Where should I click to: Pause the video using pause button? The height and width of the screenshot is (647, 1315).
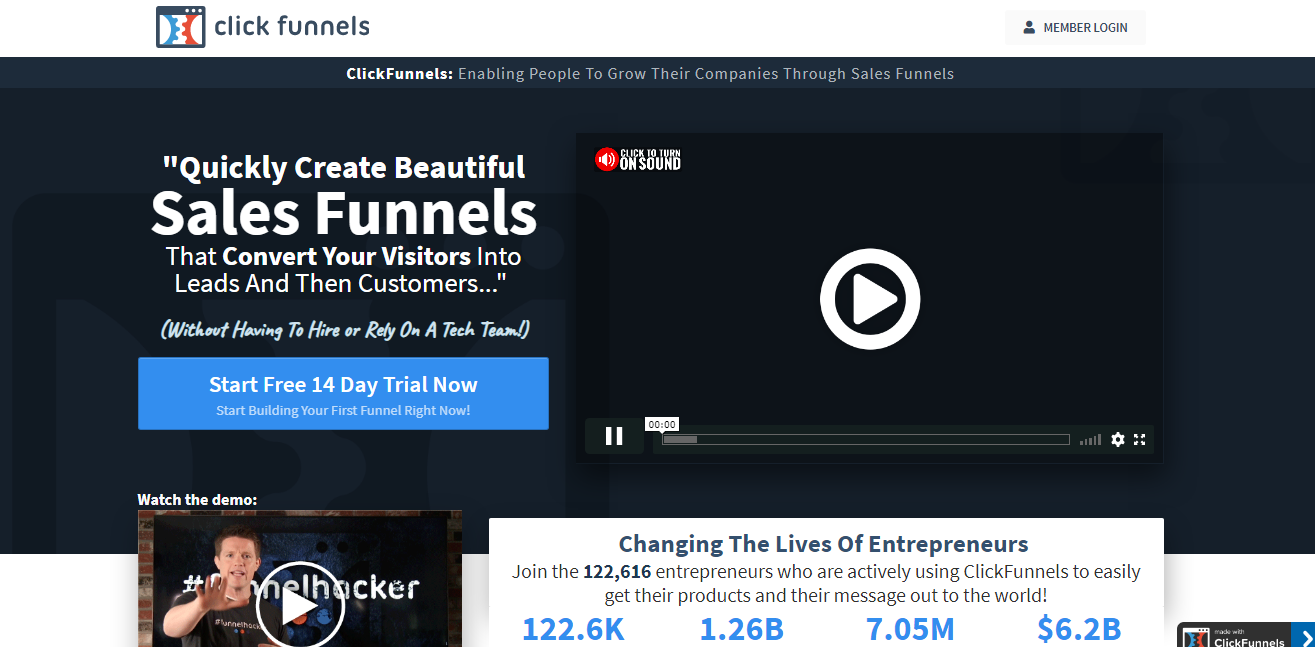click(614, 436)
